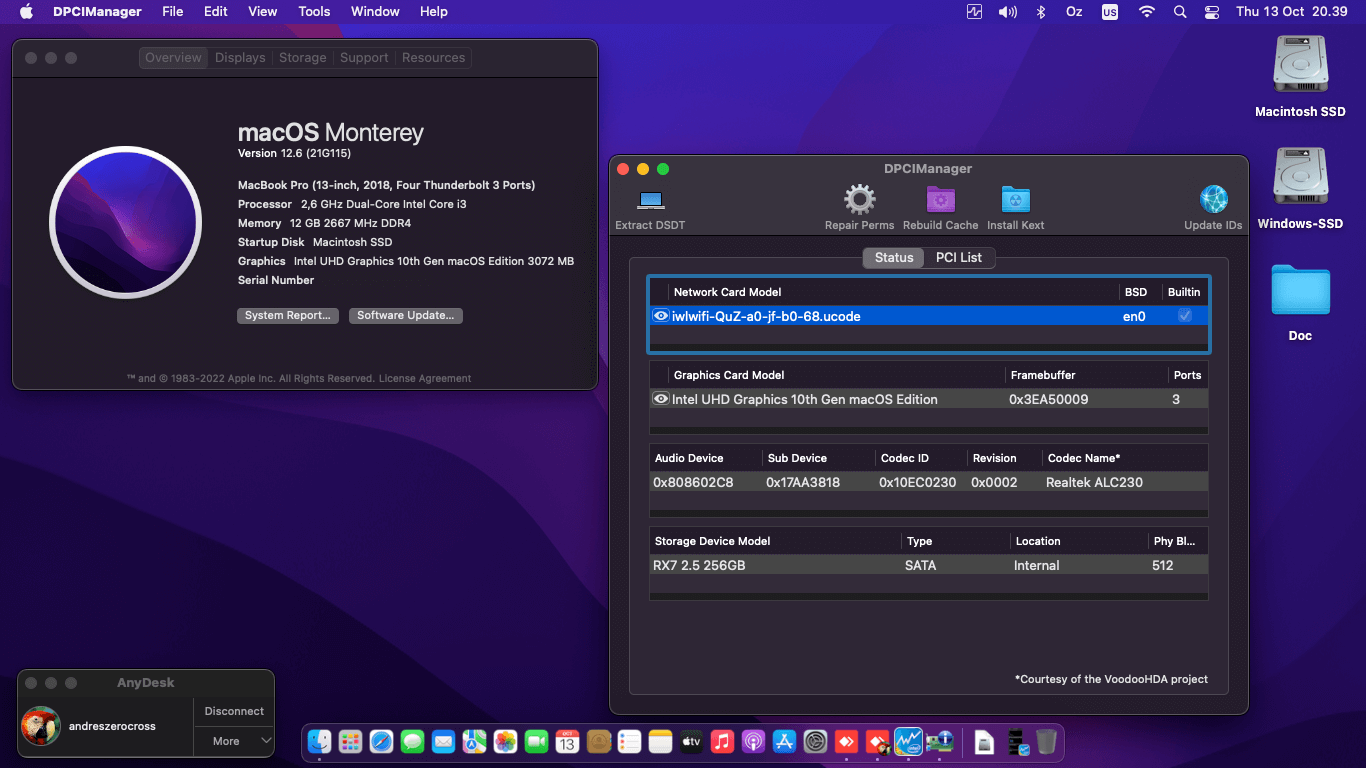Click the Storage Device Model column header

[712, 541]
